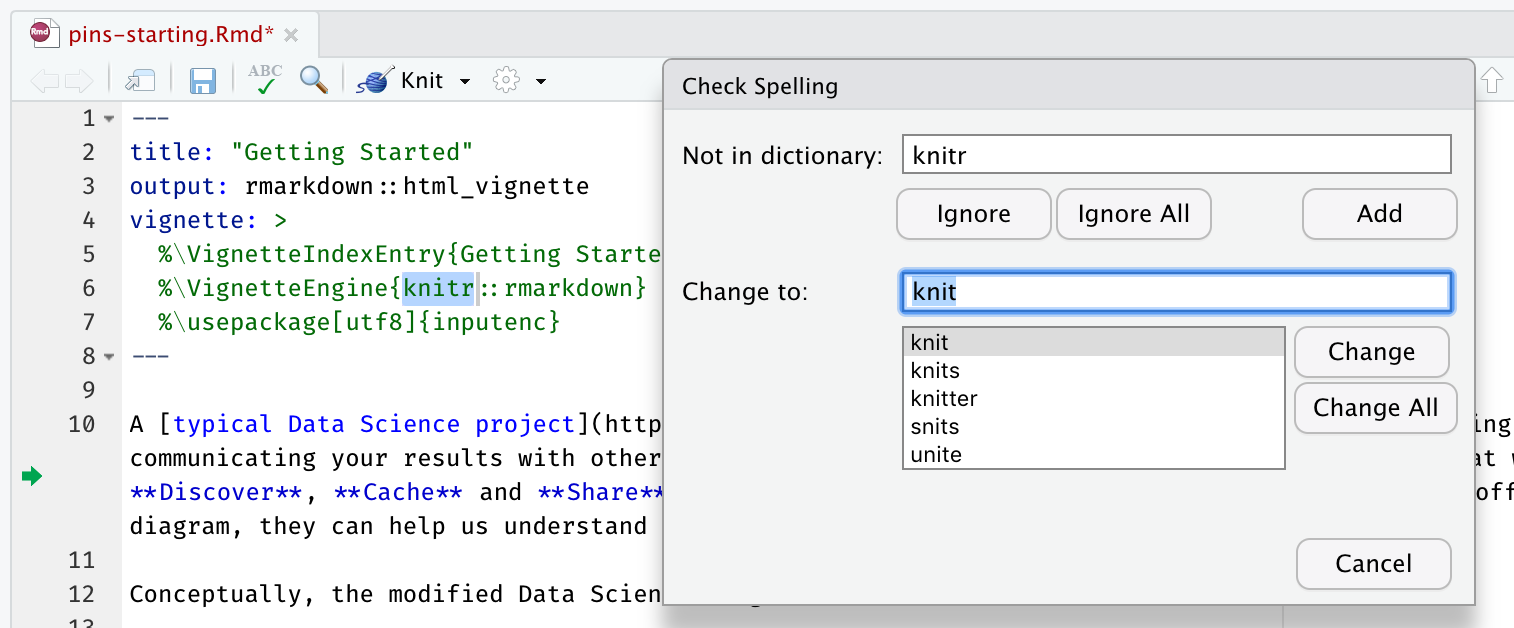
Task: Run spell check via the ABC icon
Action: (265, 79)
